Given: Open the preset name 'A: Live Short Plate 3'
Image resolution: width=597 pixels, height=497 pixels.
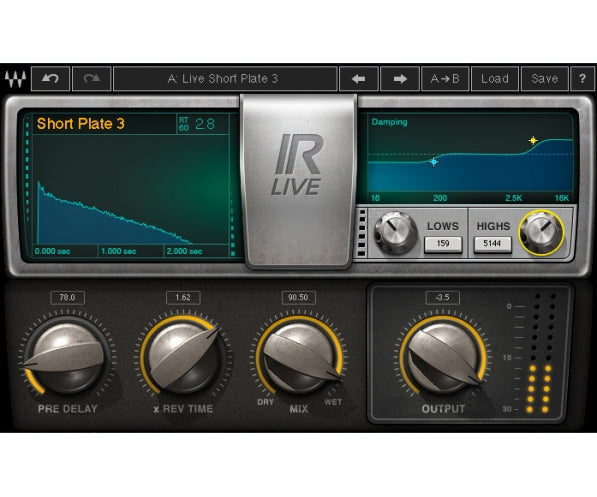Looking at the screenshot, I should (x=225, y=79).
